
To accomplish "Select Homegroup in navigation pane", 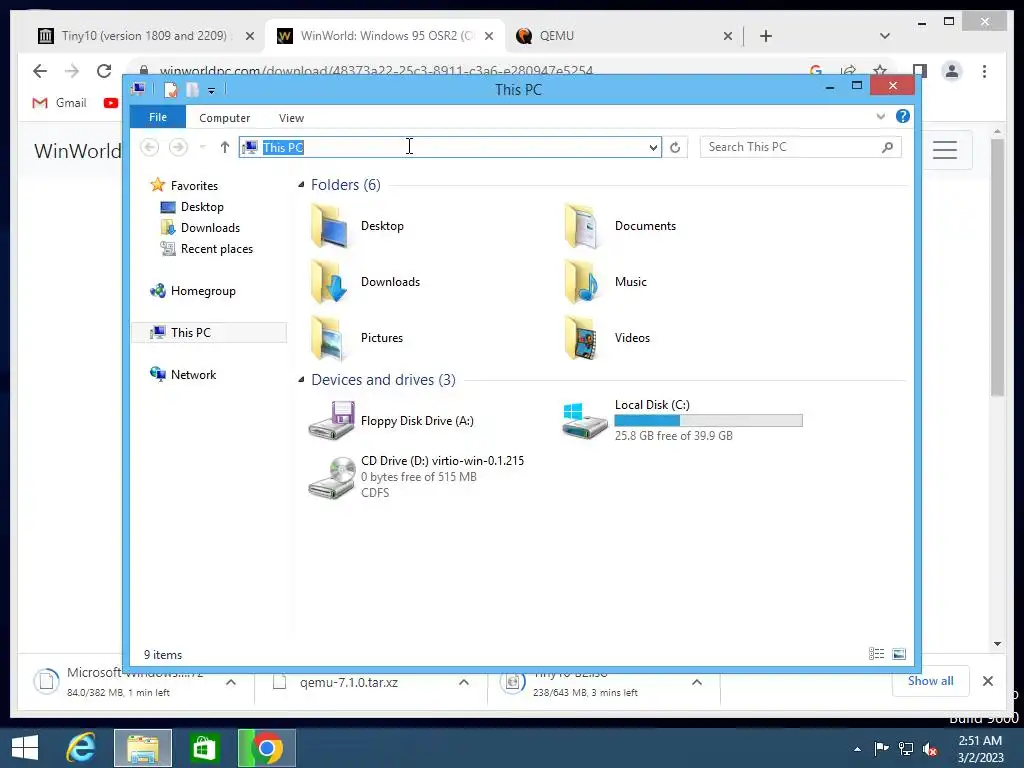I will point(193,291).
